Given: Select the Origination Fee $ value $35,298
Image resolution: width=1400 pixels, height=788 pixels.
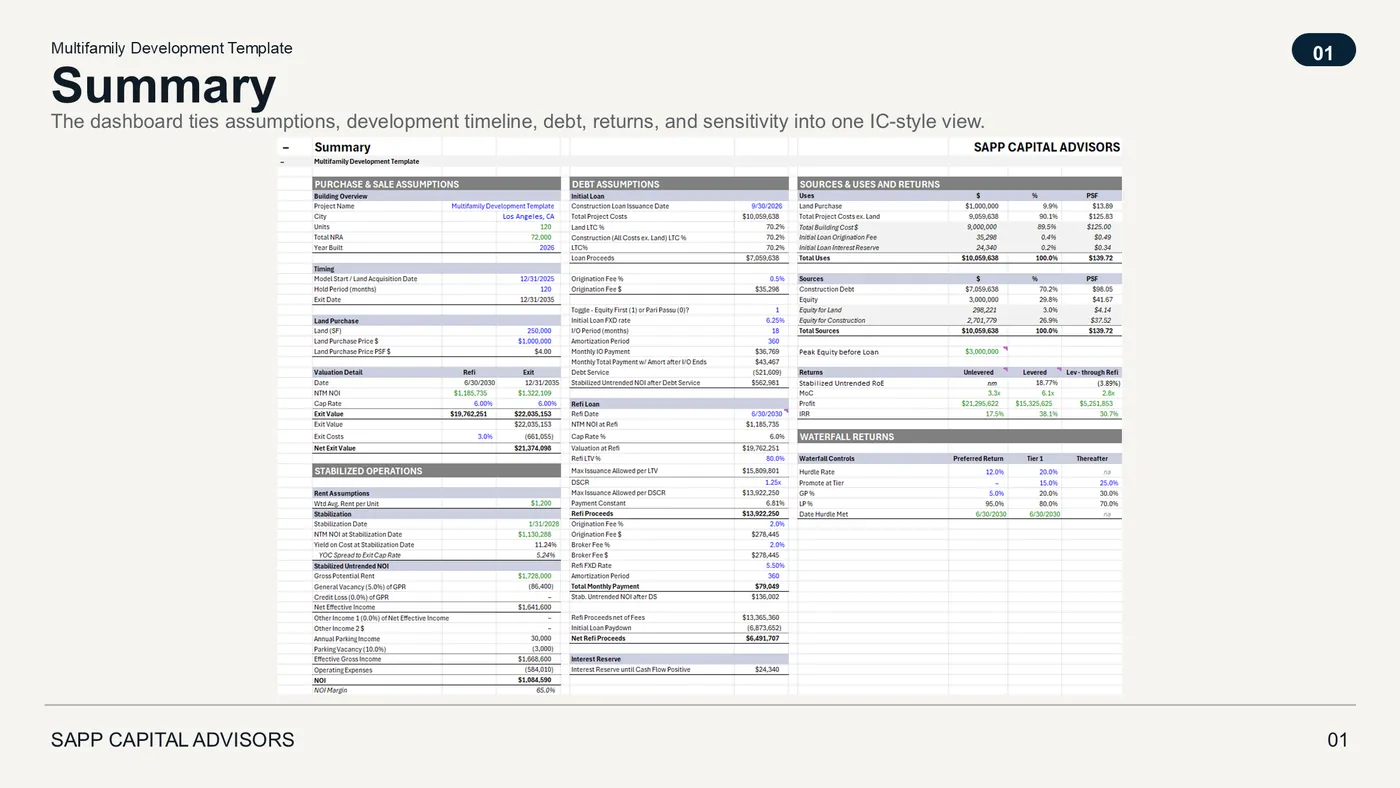Looking at the screenshot, I should (766, 289).
